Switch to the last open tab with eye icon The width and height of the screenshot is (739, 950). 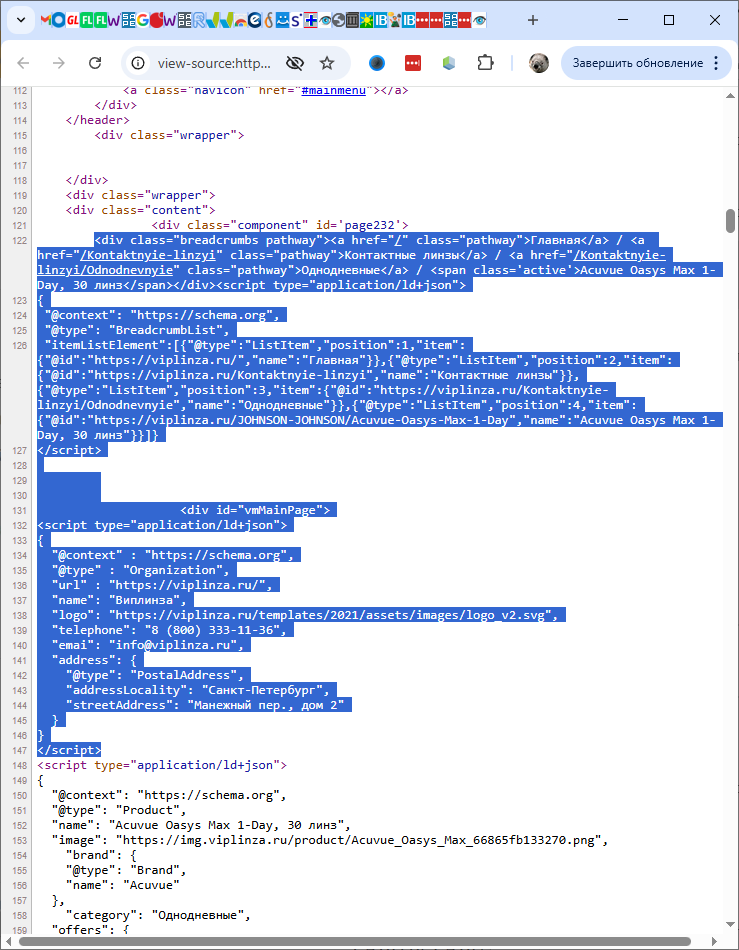481,20
